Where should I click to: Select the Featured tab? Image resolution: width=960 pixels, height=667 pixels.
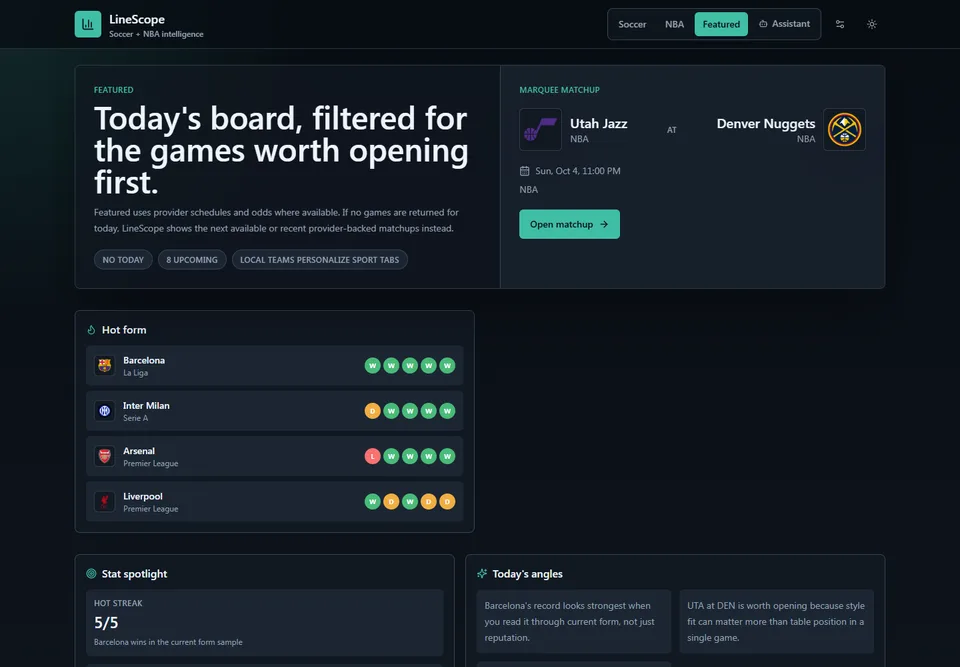pos(721,24)
